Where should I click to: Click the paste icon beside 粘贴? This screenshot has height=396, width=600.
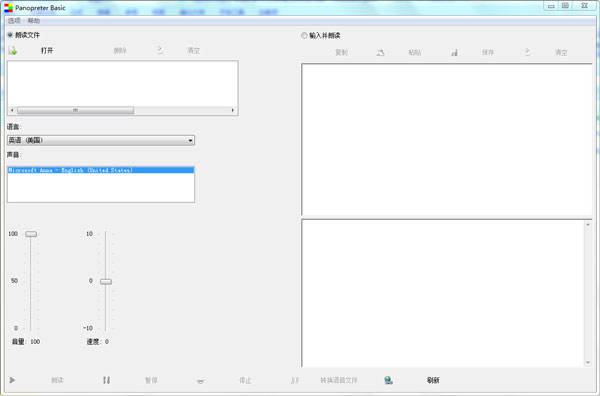coord(380,52)
